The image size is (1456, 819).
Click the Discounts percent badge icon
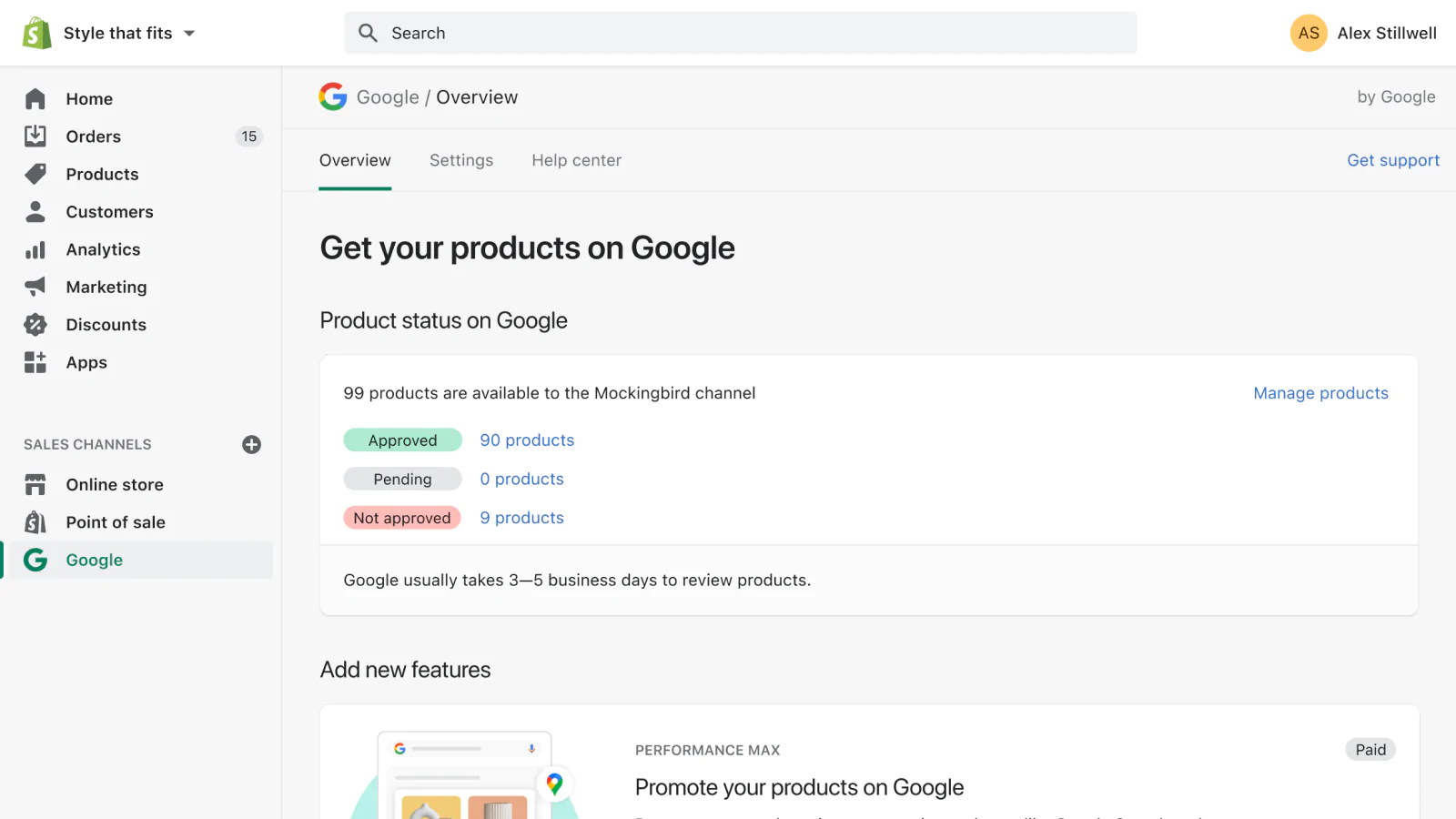[x=35, y=324]
